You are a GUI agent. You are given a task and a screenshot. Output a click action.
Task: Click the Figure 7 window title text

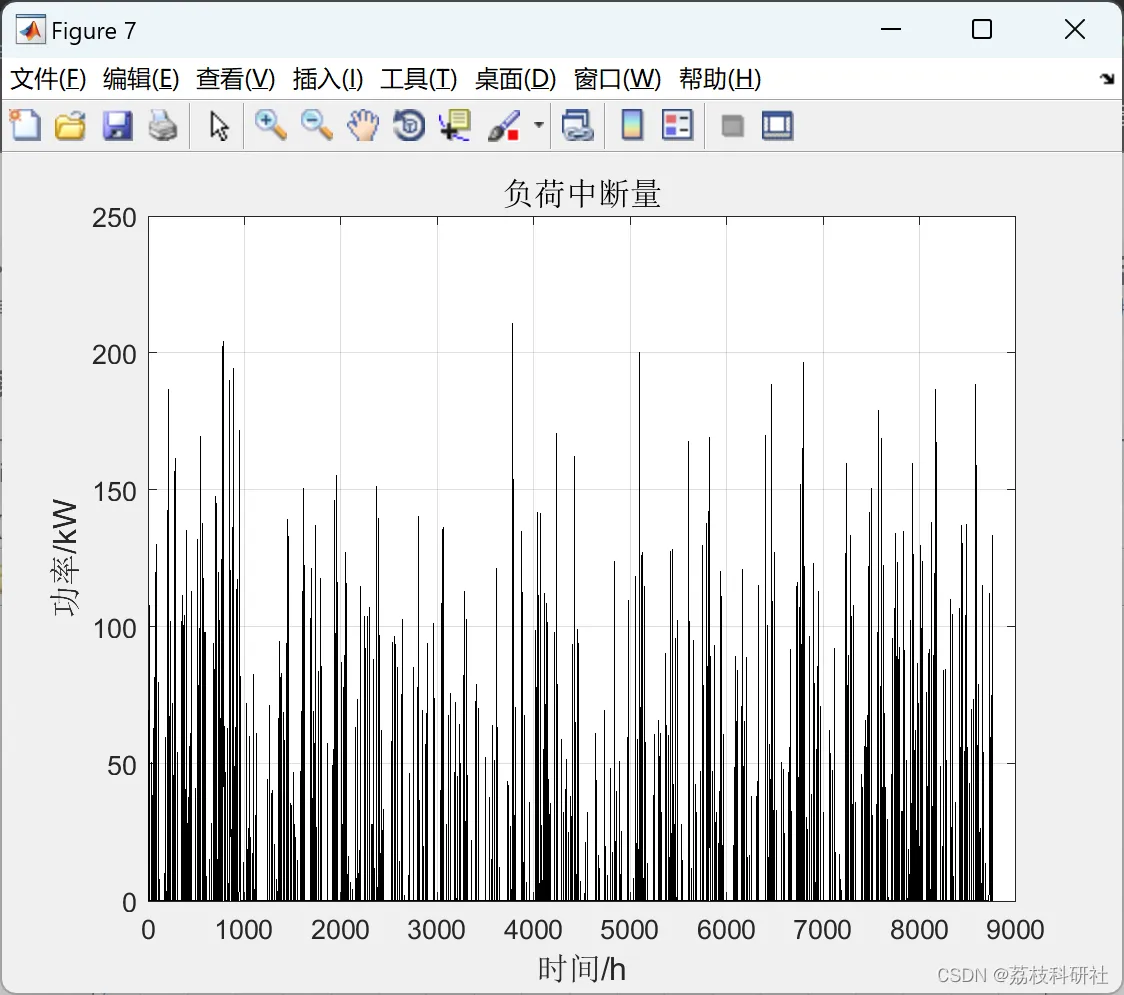pos(94,31)
